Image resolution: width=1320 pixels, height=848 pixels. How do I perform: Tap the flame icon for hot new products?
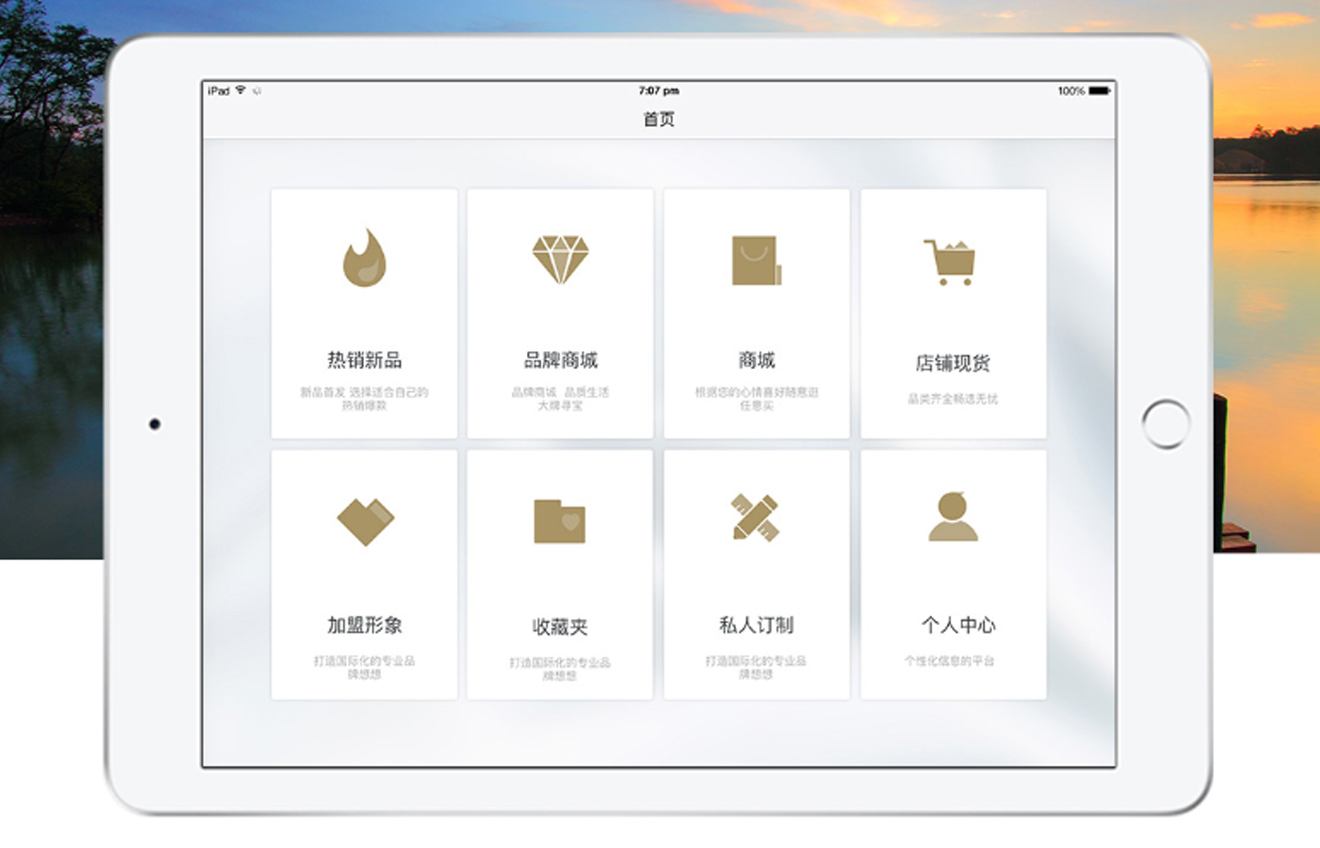(x=364, y=259)
